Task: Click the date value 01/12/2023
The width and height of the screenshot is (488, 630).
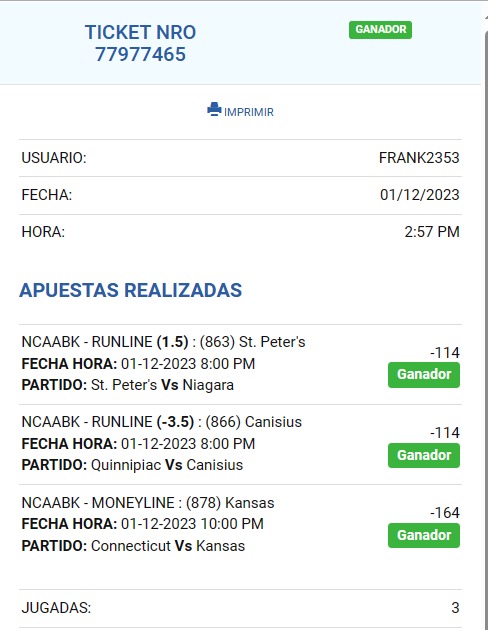Action: [x=420, y=195]
